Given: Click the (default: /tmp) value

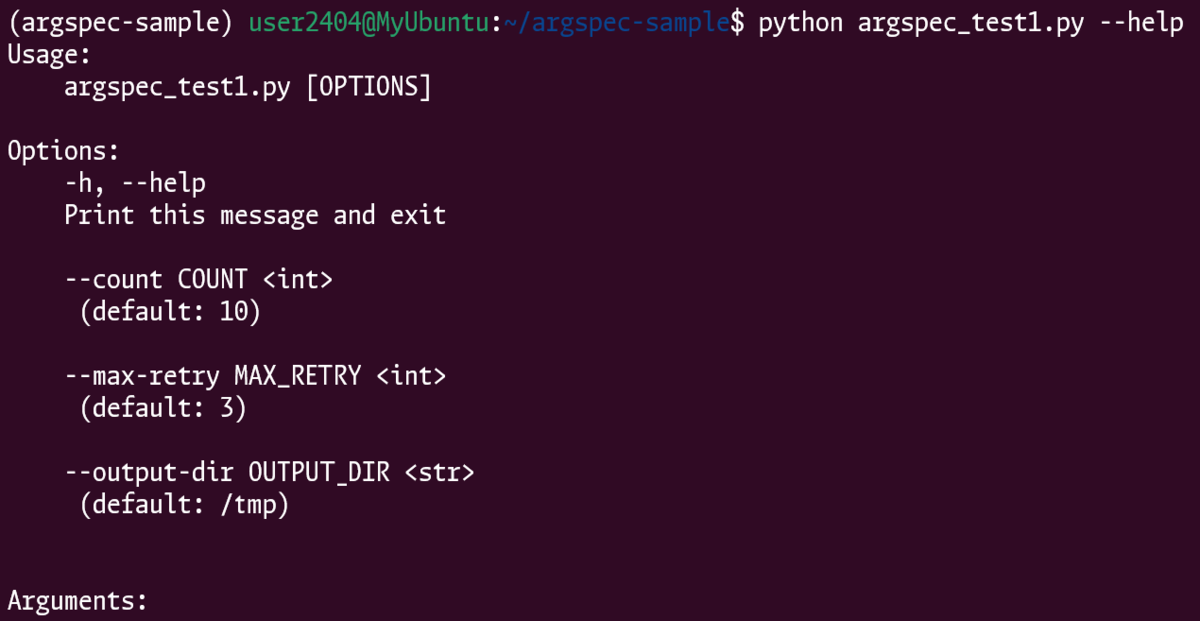Looking at the screenshot, I should coord(184,505).
